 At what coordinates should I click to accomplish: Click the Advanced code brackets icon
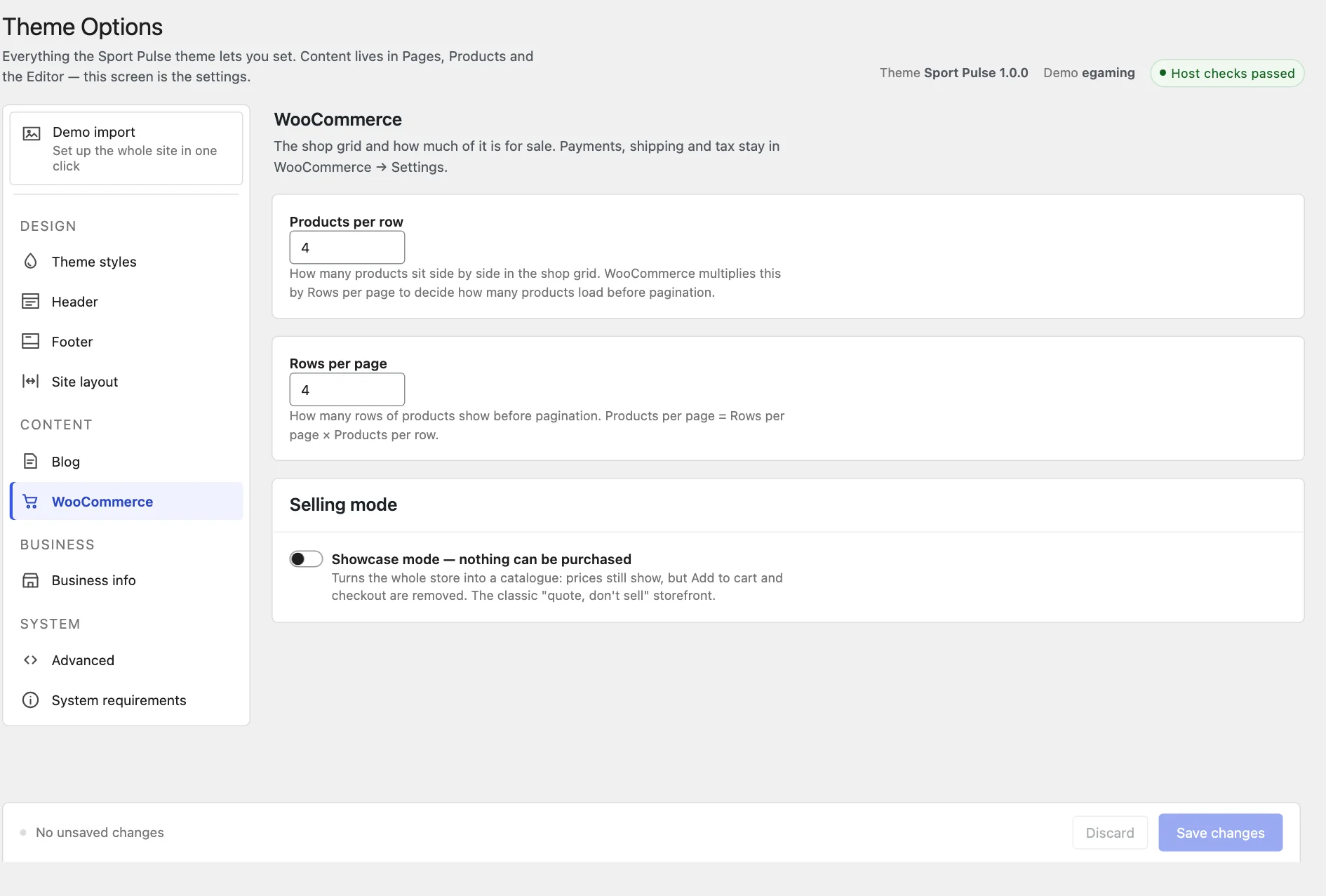coord(30,660)
